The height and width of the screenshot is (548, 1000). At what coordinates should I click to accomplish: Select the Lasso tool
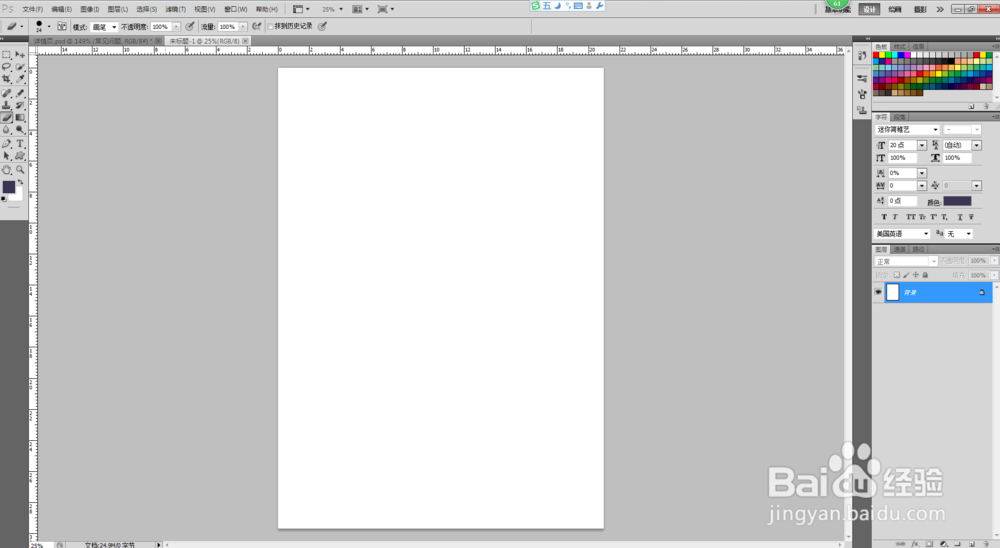pos(6,67)
